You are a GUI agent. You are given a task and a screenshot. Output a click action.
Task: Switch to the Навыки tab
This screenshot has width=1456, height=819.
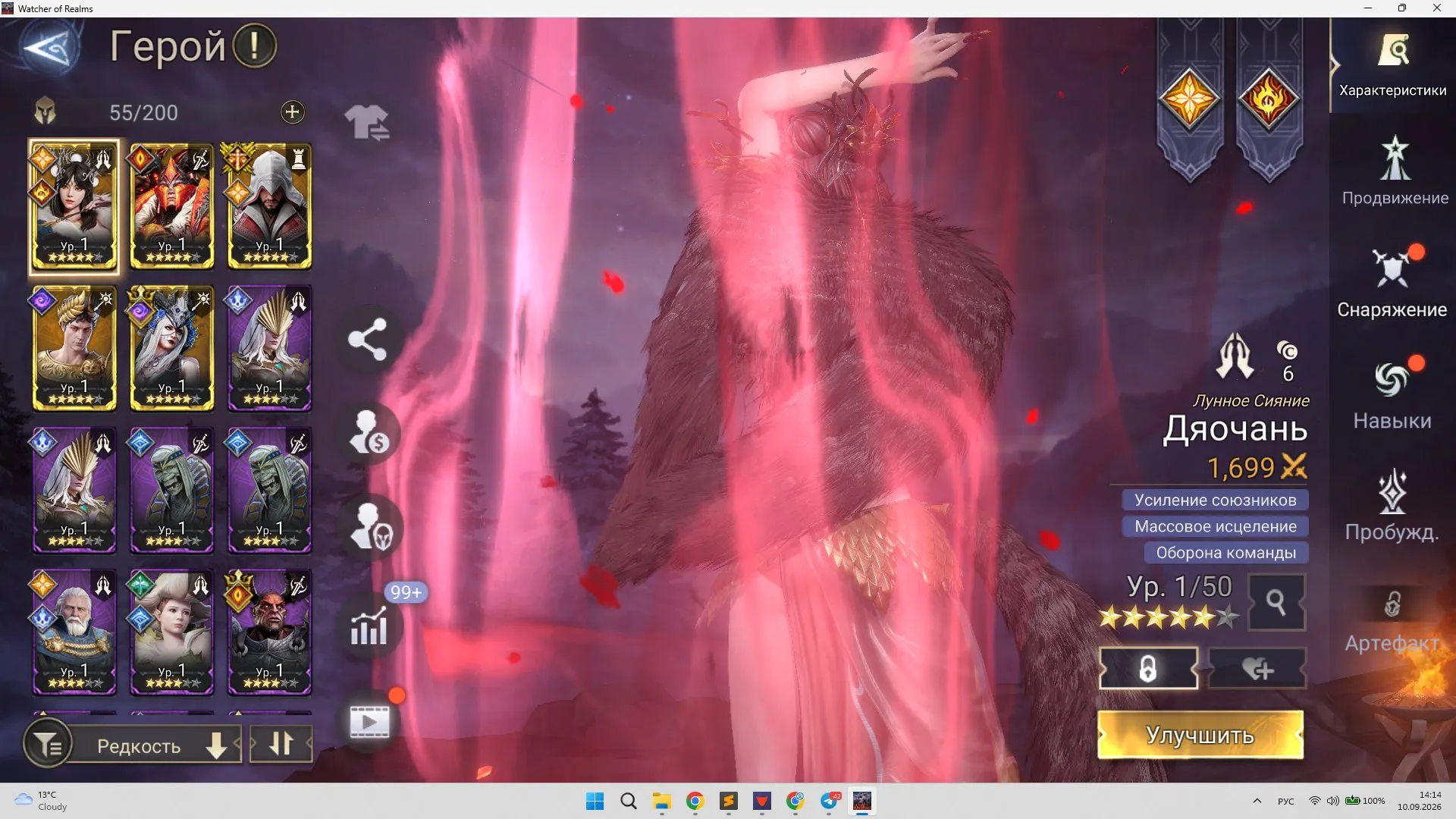[x=1392, y=394]
